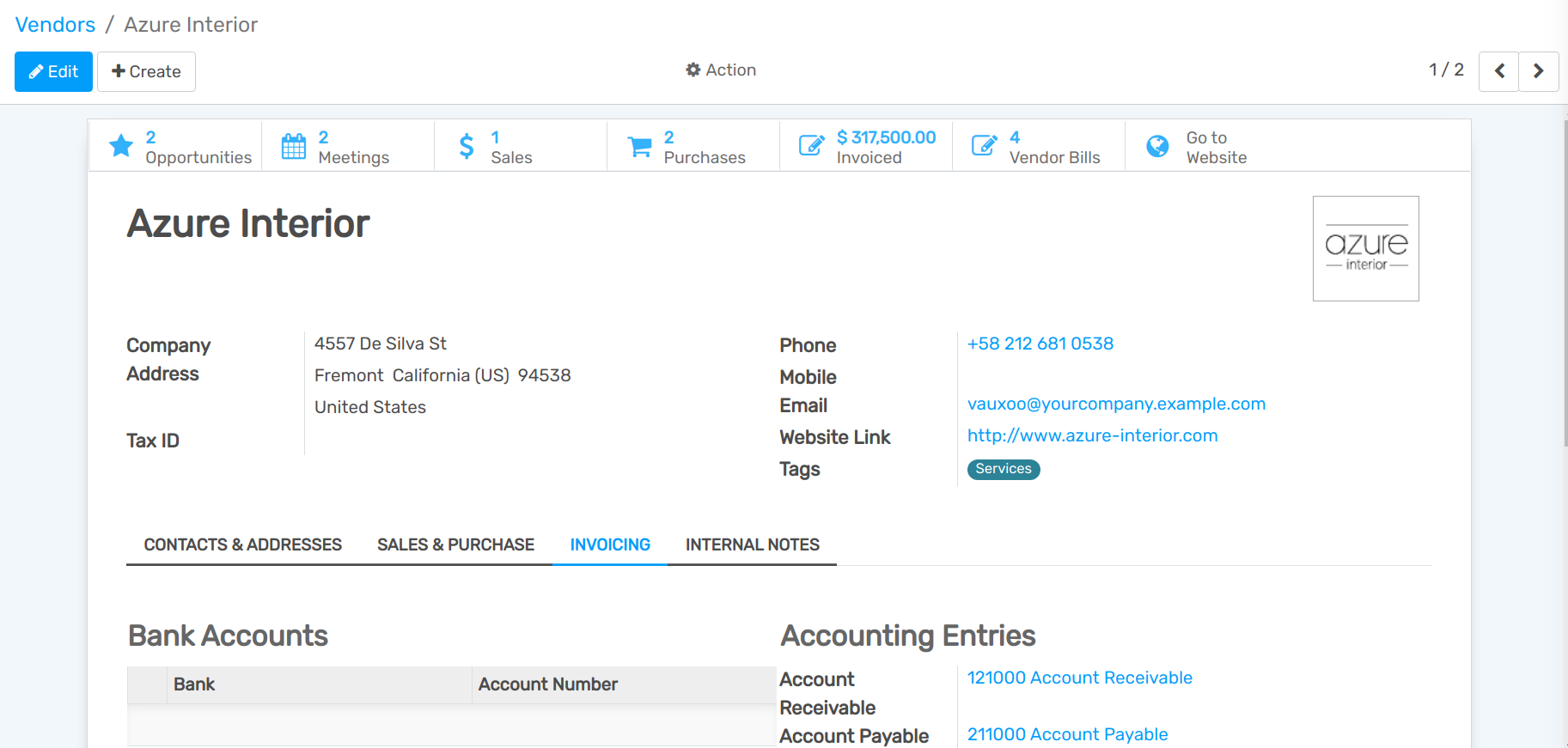Go to previous record with left chevron
The image size is (1568, 748).
[1498, 71]
